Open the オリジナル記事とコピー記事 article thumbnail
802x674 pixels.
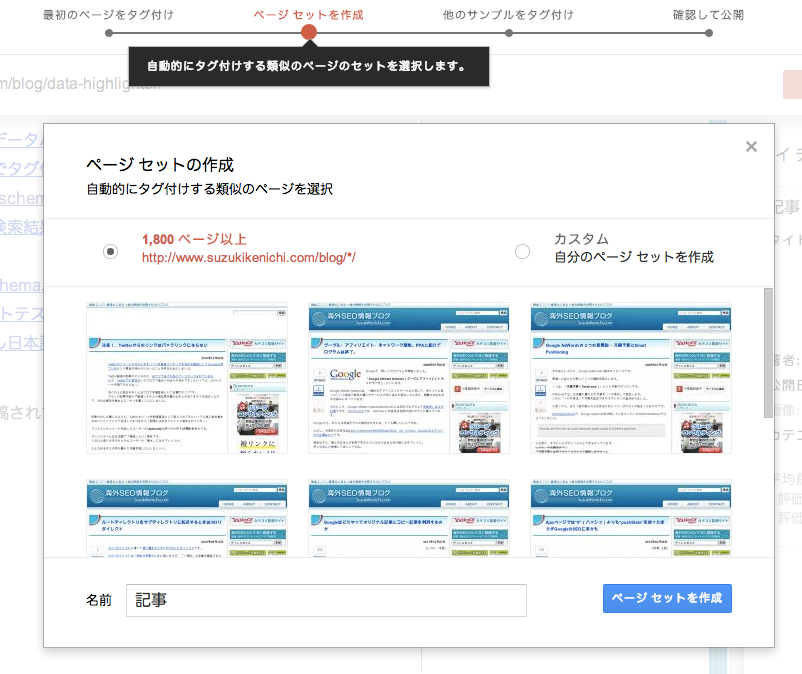click(x=409, y=518)
